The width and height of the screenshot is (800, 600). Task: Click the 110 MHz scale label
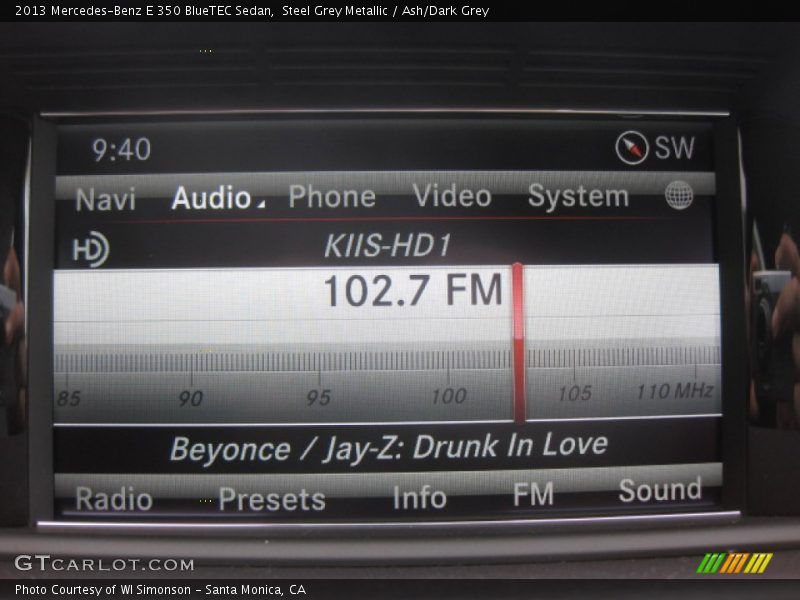(675, 391)
